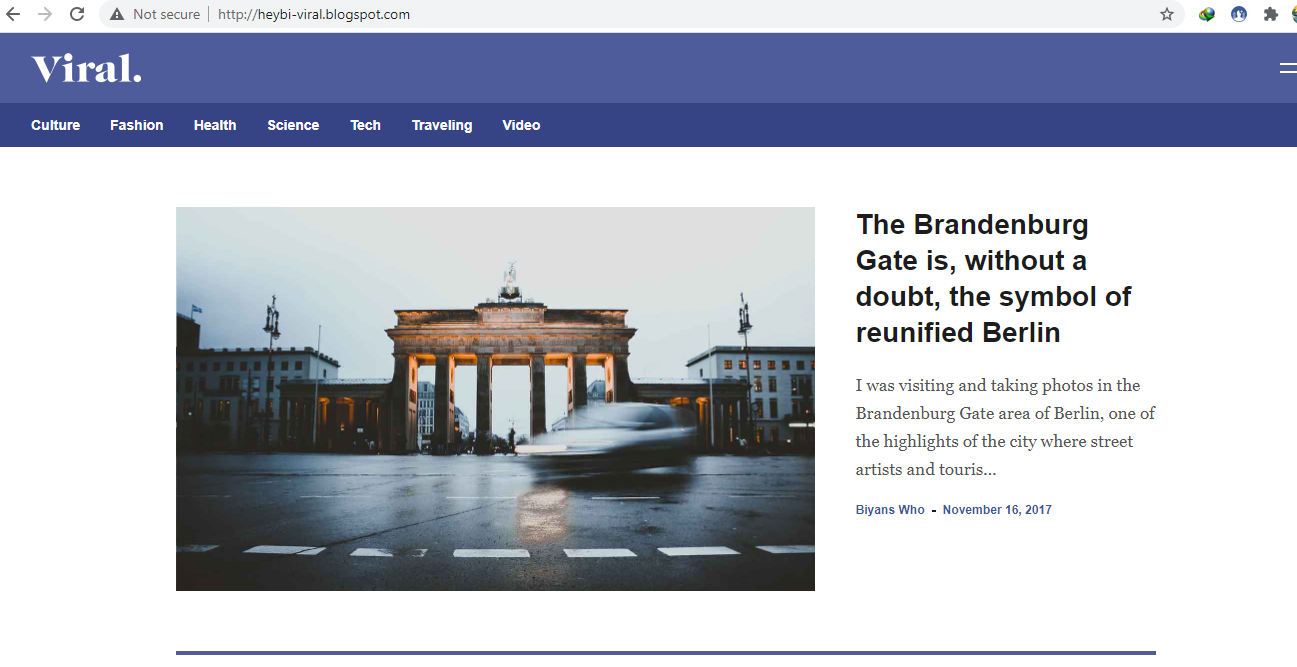Click the November 16, 2017 post date

tap(997, 510)
